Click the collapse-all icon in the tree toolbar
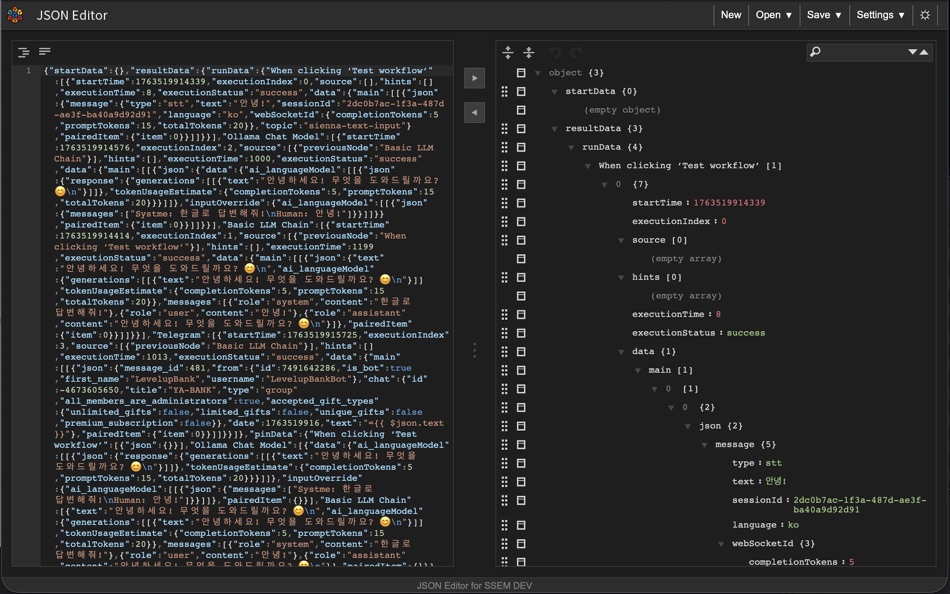950x594 pixels. click(529, 52)
